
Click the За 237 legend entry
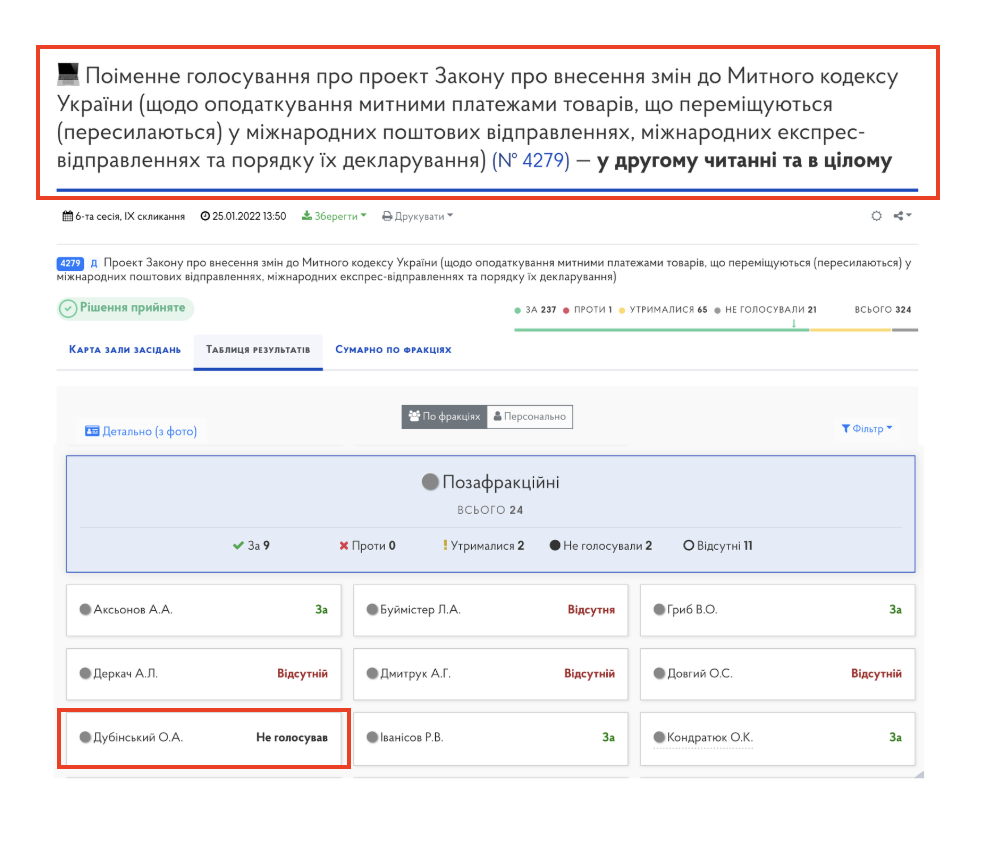(535, 310)
